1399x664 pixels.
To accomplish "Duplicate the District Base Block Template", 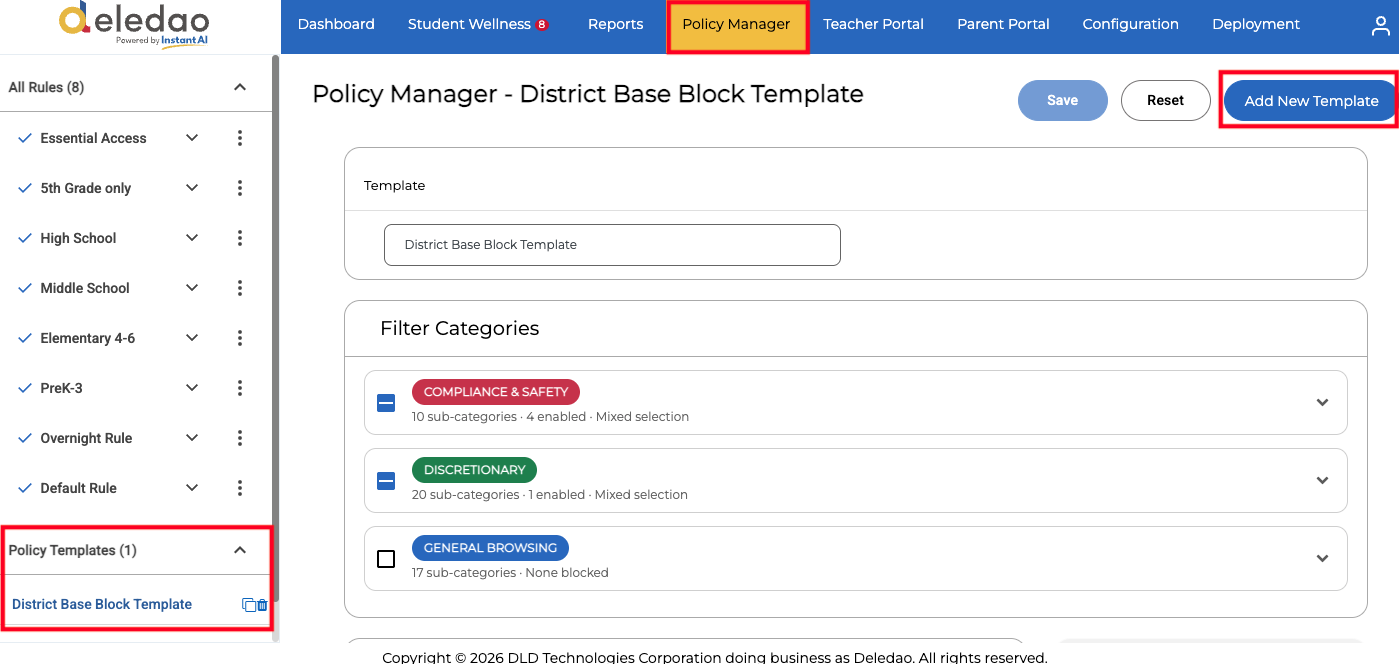I will (249, 605).
